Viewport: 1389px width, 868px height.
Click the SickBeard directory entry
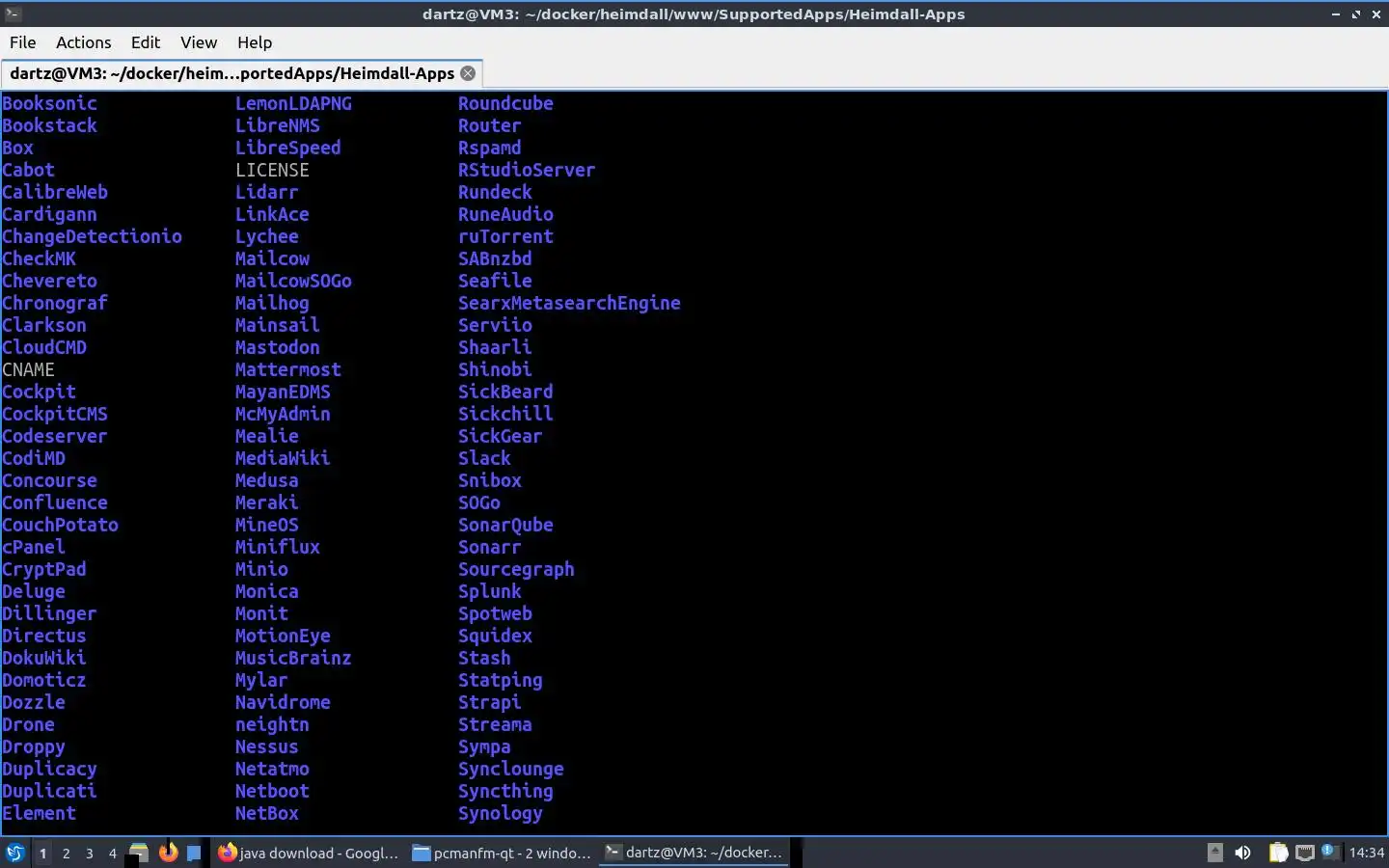(505, 392)
